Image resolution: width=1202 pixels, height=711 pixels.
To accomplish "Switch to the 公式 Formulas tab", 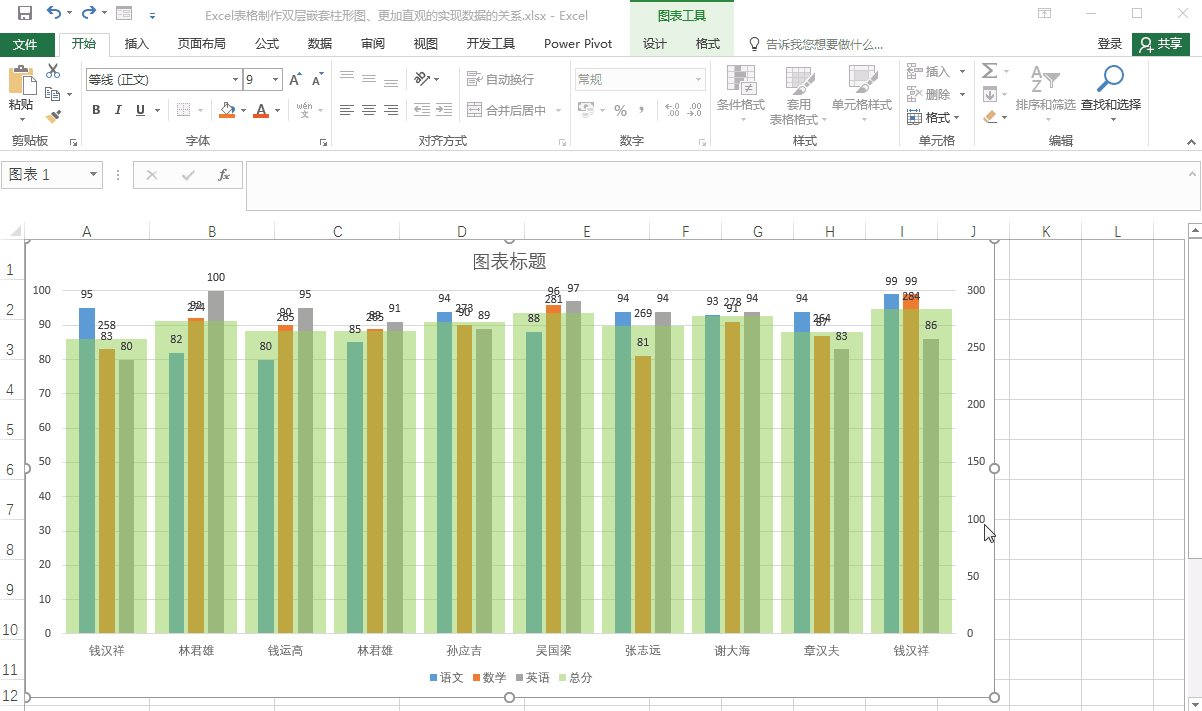I will pos(267,44).
